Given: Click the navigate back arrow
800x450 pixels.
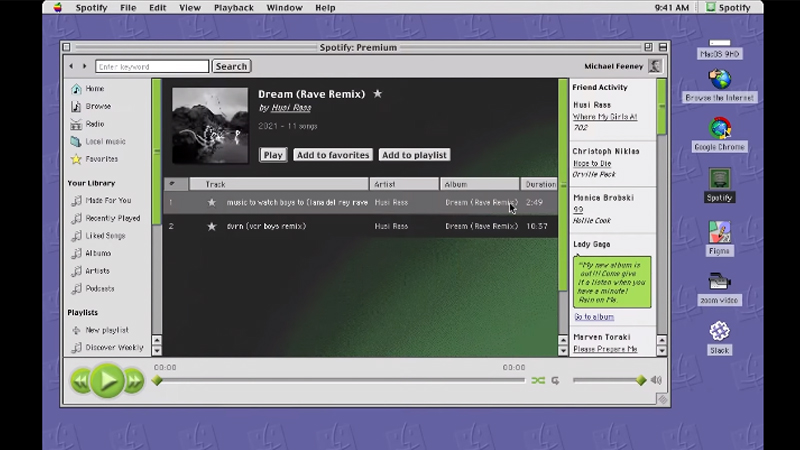Looking at the screenshot, I should click(x=71, y=66).
